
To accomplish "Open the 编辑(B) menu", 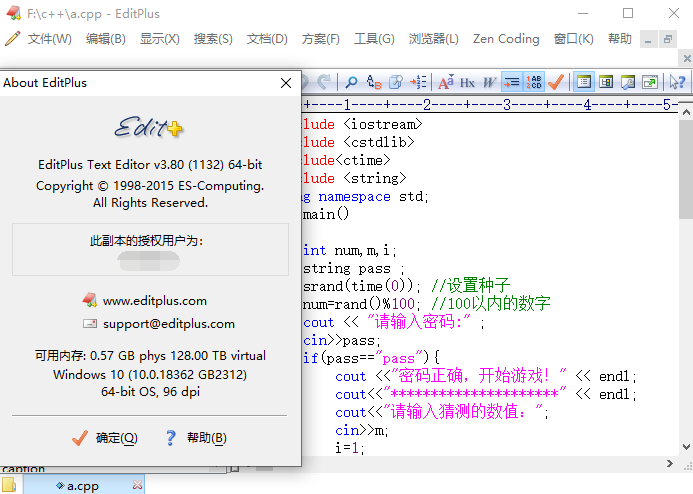I will tap(106, 39).
